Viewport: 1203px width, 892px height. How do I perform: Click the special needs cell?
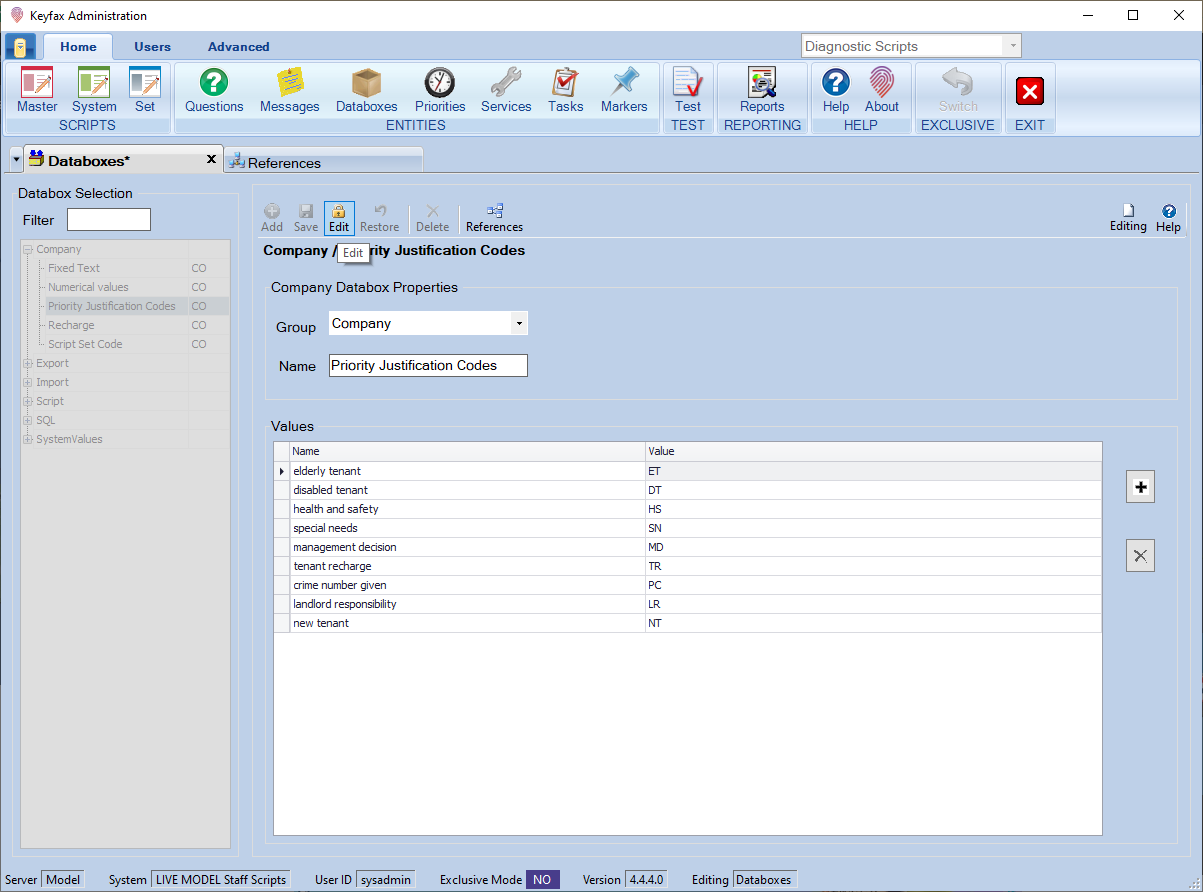tap(467, 528)
